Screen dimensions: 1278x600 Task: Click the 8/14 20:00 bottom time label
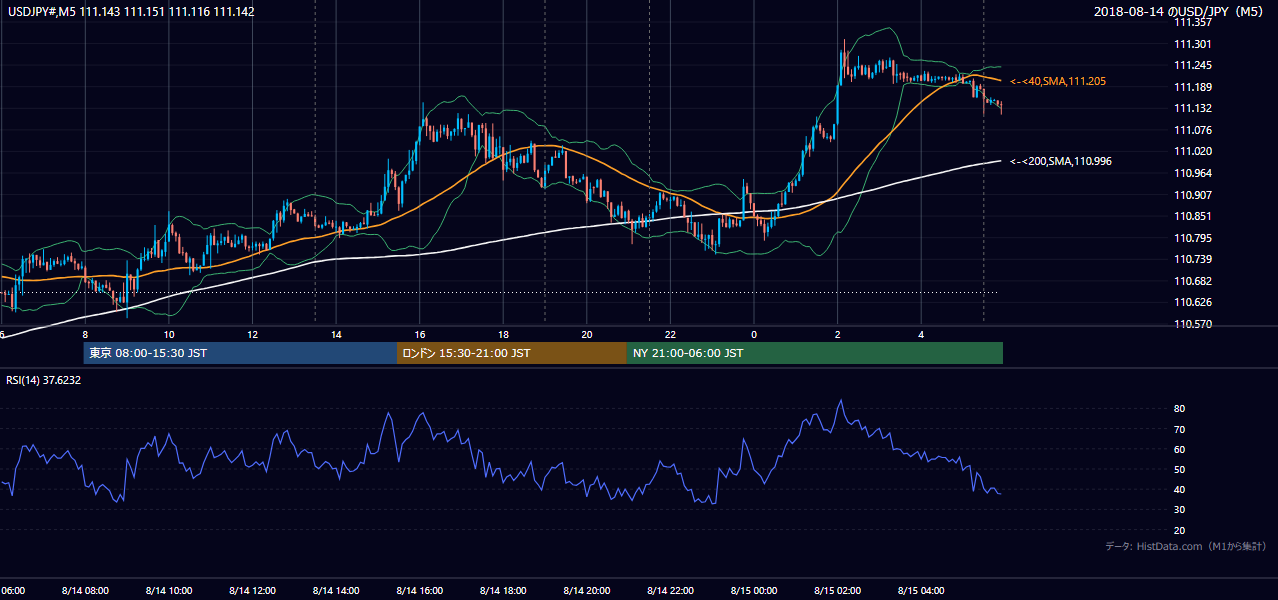click(x=586, y=590)
